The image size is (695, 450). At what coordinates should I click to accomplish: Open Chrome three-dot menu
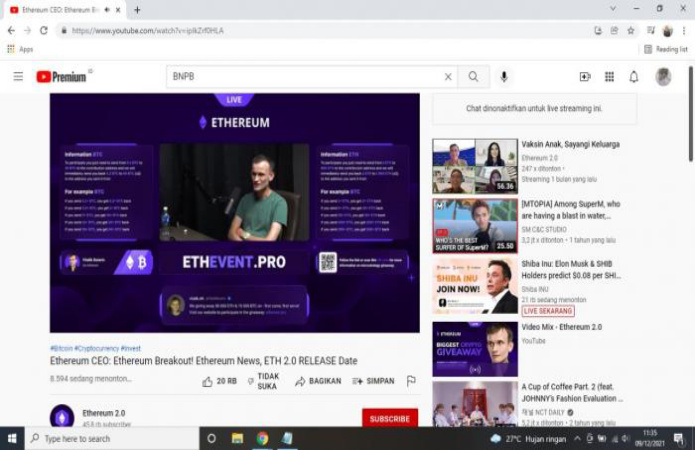[x=684, y=30]
